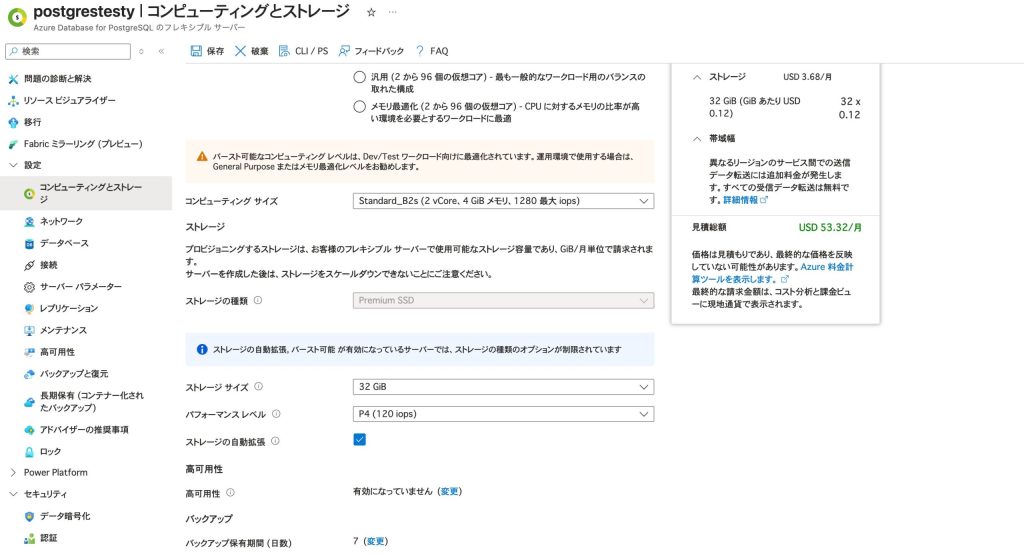Image resolution: width=1024 pixels, height=554 pixels.
Task: Collapse the 設定 section in sidebar
Action: point(13,164)
